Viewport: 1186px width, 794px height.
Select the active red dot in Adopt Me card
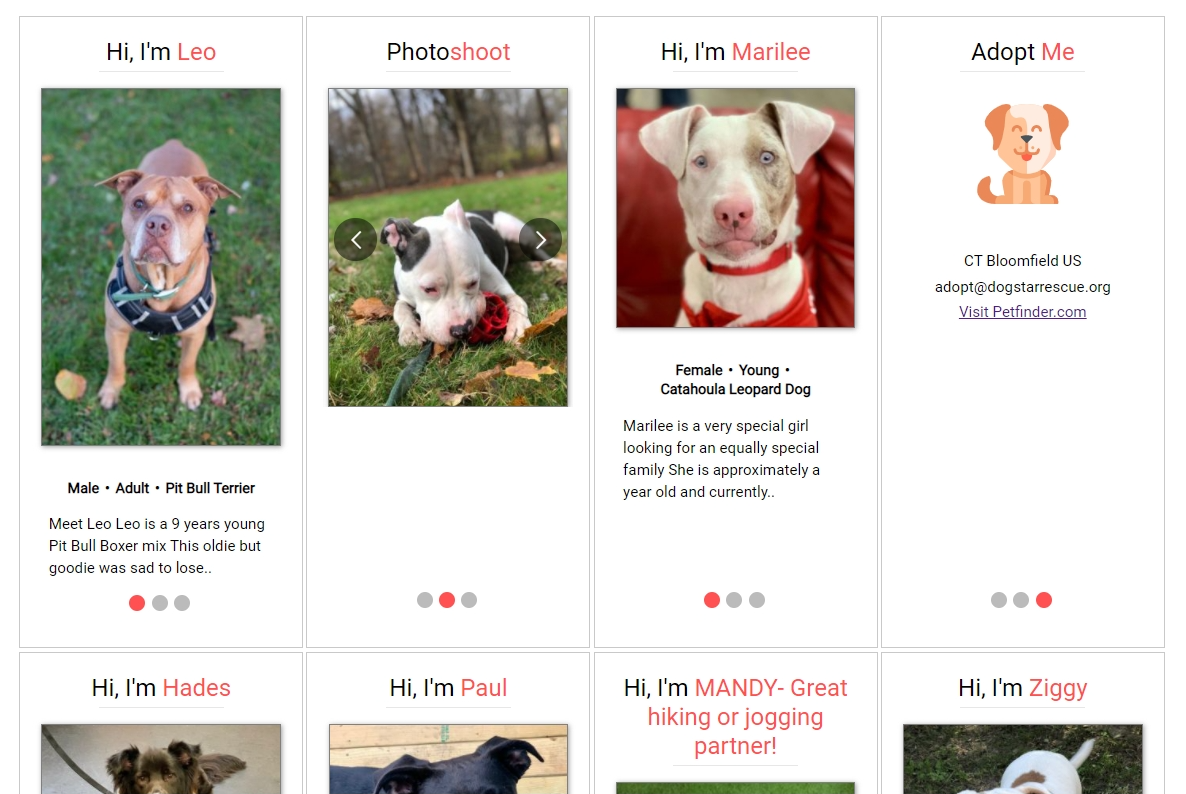tap(1044, 600)
